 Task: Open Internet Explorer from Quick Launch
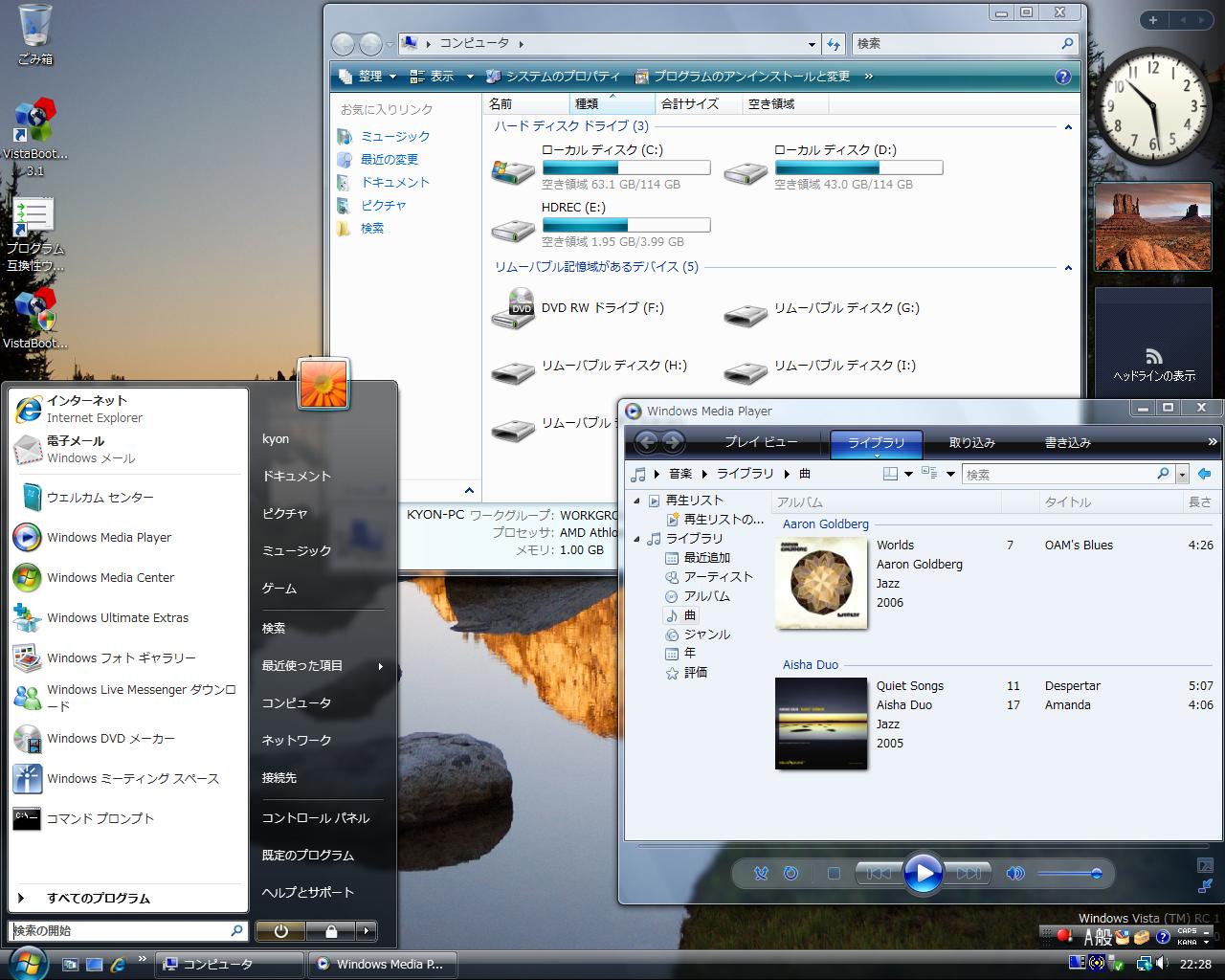point(118,964)
